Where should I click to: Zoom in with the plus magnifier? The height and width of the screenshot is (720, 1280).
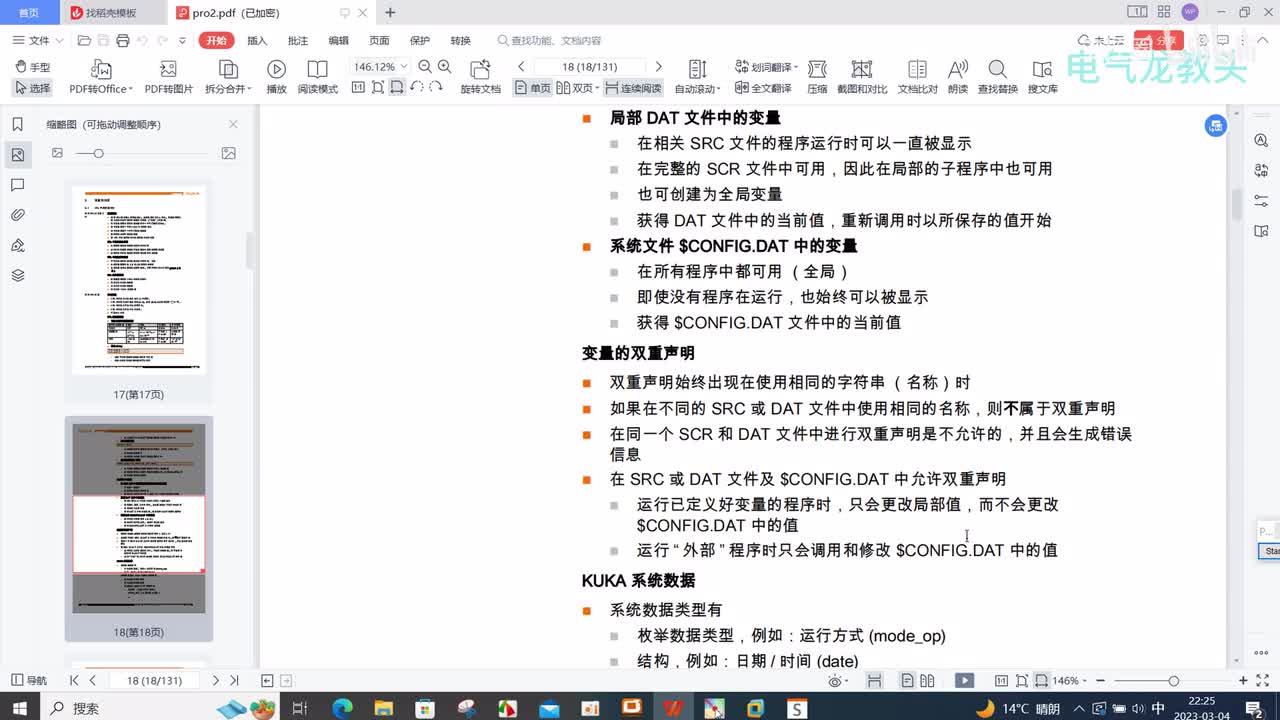(445, 67)
